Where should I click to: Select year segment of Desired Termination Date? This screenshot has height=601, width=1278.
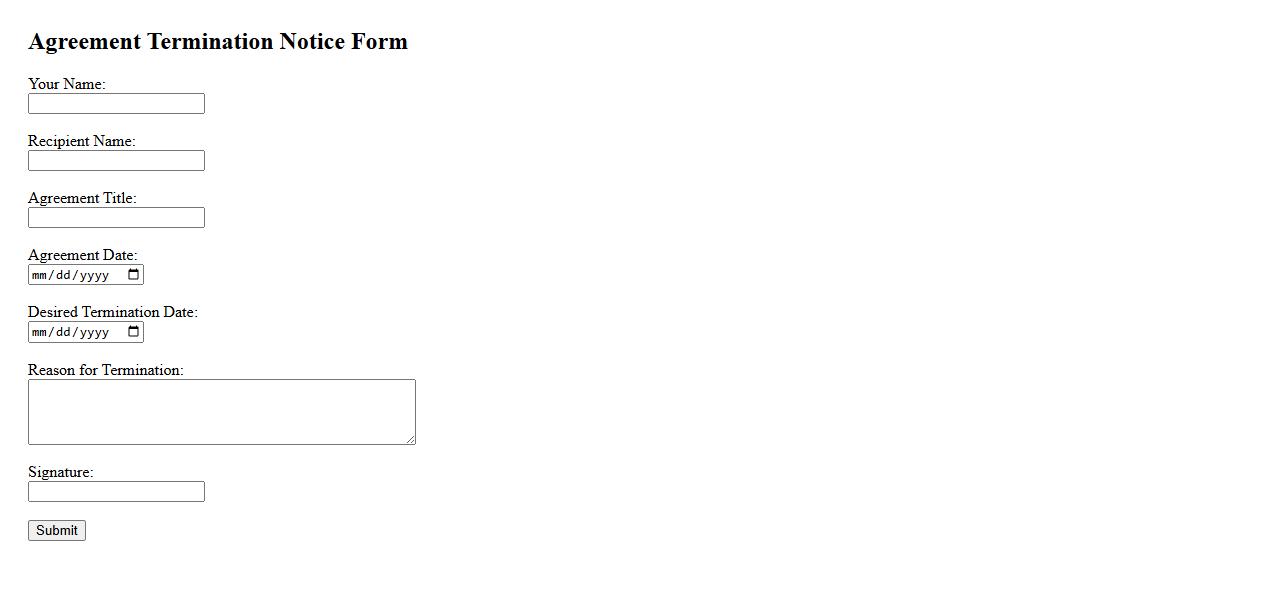(x=93, y=332)
